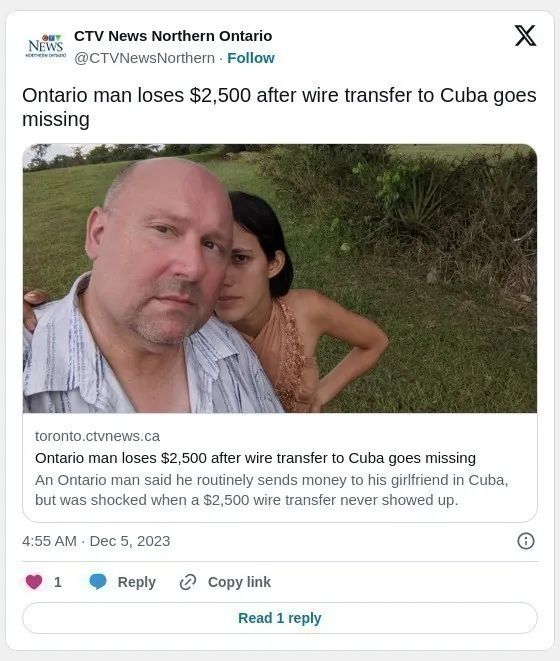Open the @CTVNewsNorthern handle link

[144, 58]
